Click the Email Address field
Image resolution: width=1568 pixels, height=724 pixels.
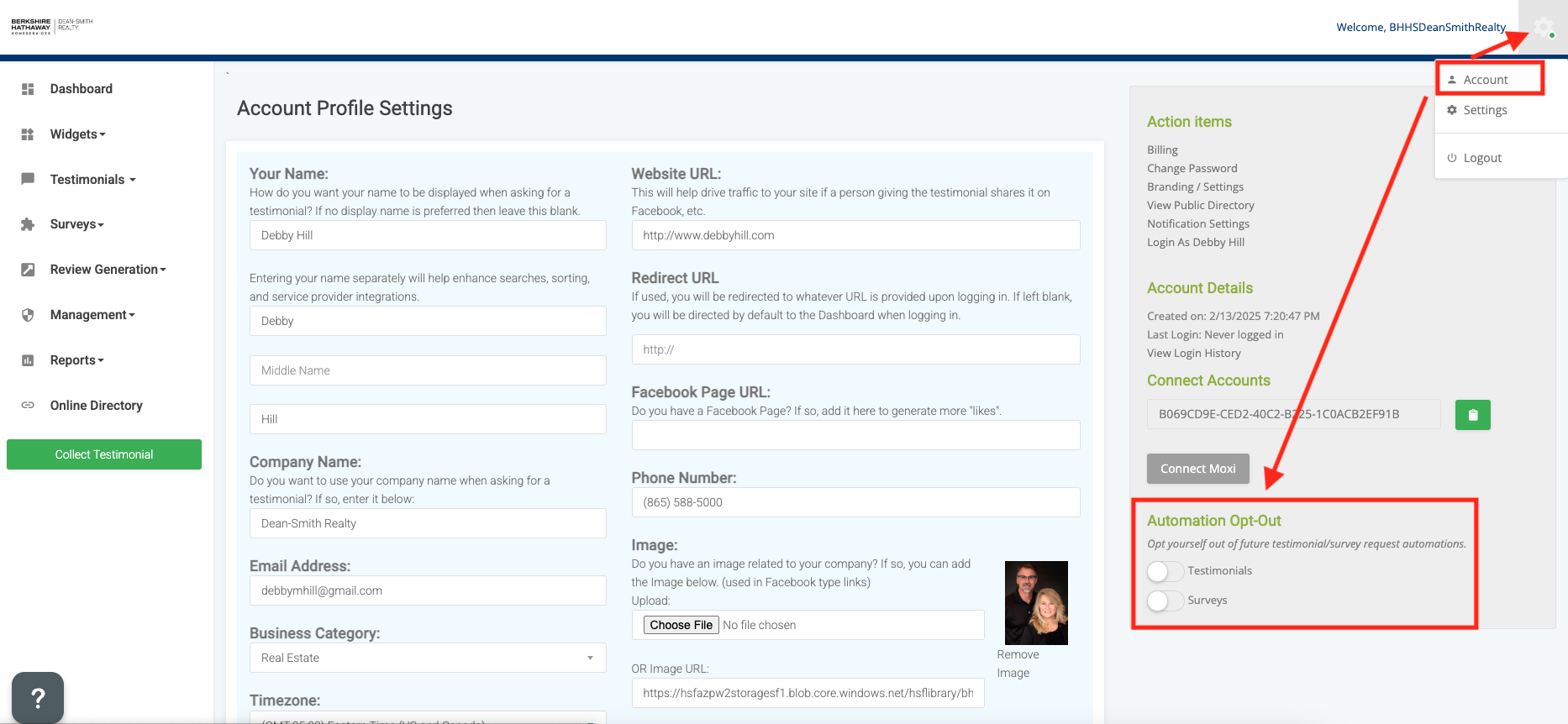click(428, 590)
